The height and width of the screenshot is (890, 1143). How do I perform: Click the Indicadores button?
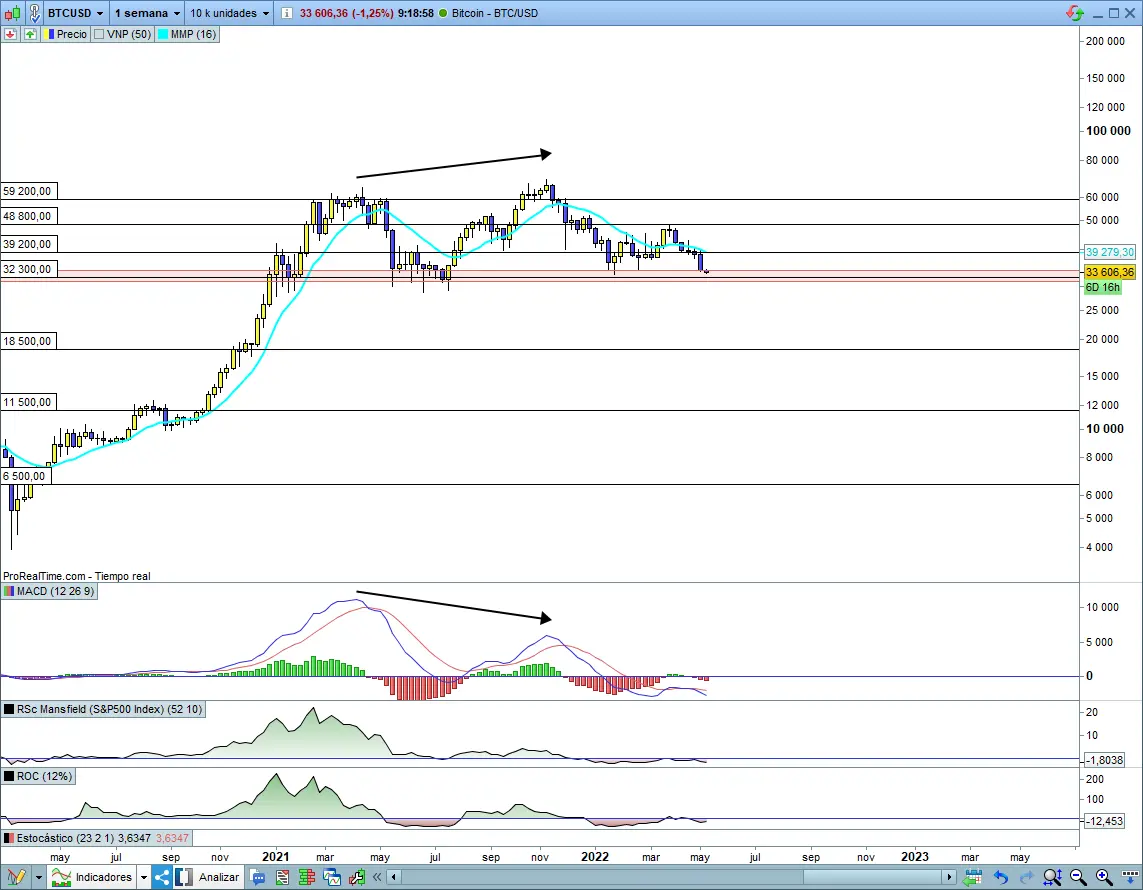point(96,877)
